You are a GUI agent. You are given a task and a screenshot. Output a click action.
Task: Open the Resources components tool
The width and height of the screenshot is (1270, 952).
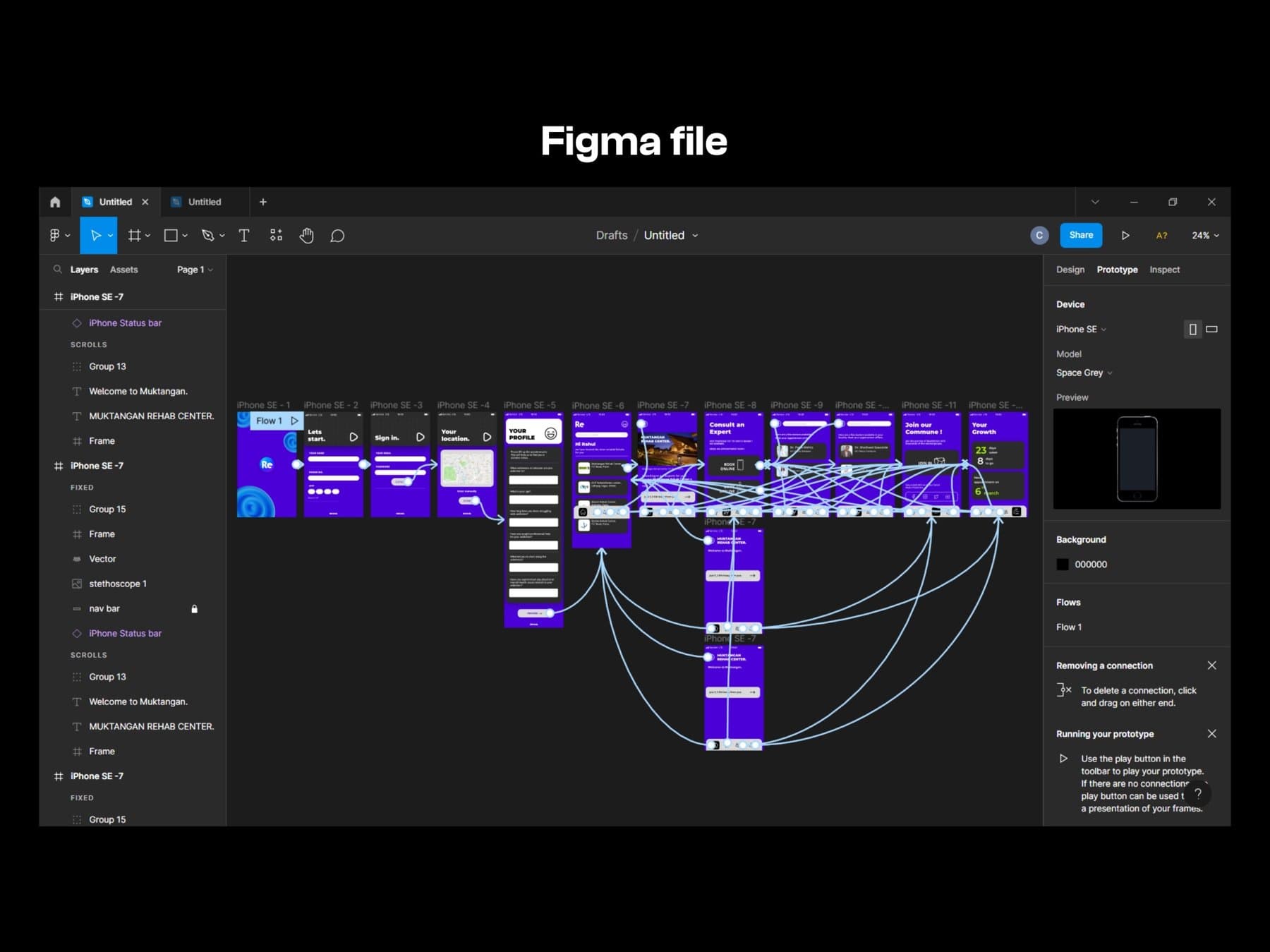click(276, 236)
